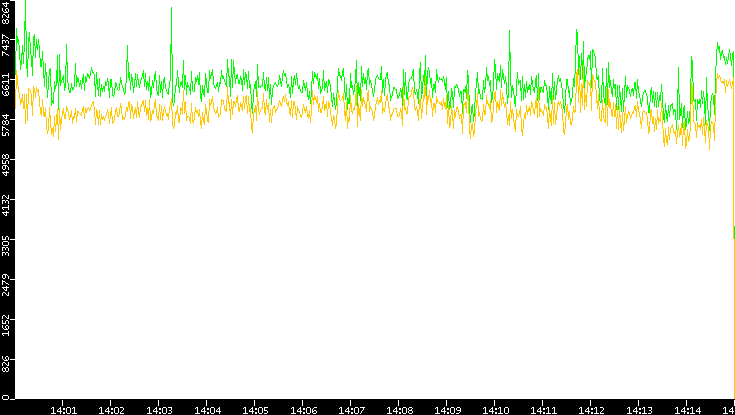Click the 14:05 time axis label

click(255, 410)
